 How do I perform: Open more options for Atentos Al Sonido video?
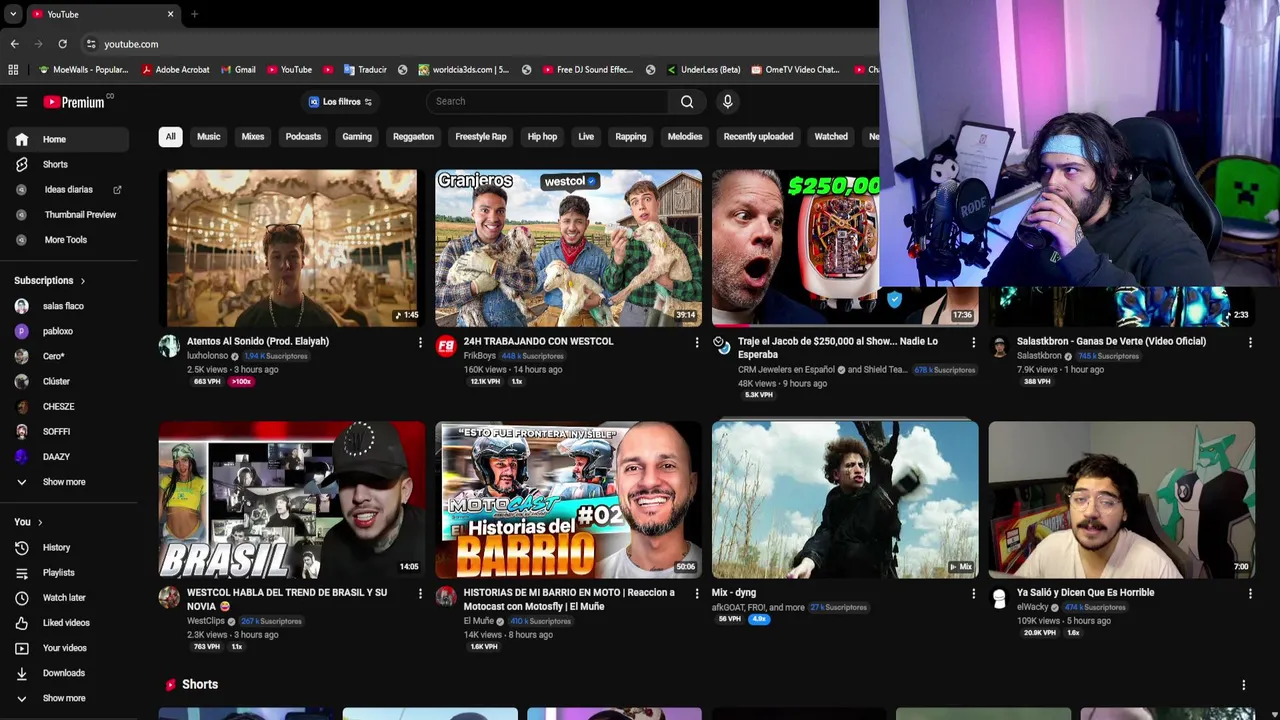coord(420,342)
